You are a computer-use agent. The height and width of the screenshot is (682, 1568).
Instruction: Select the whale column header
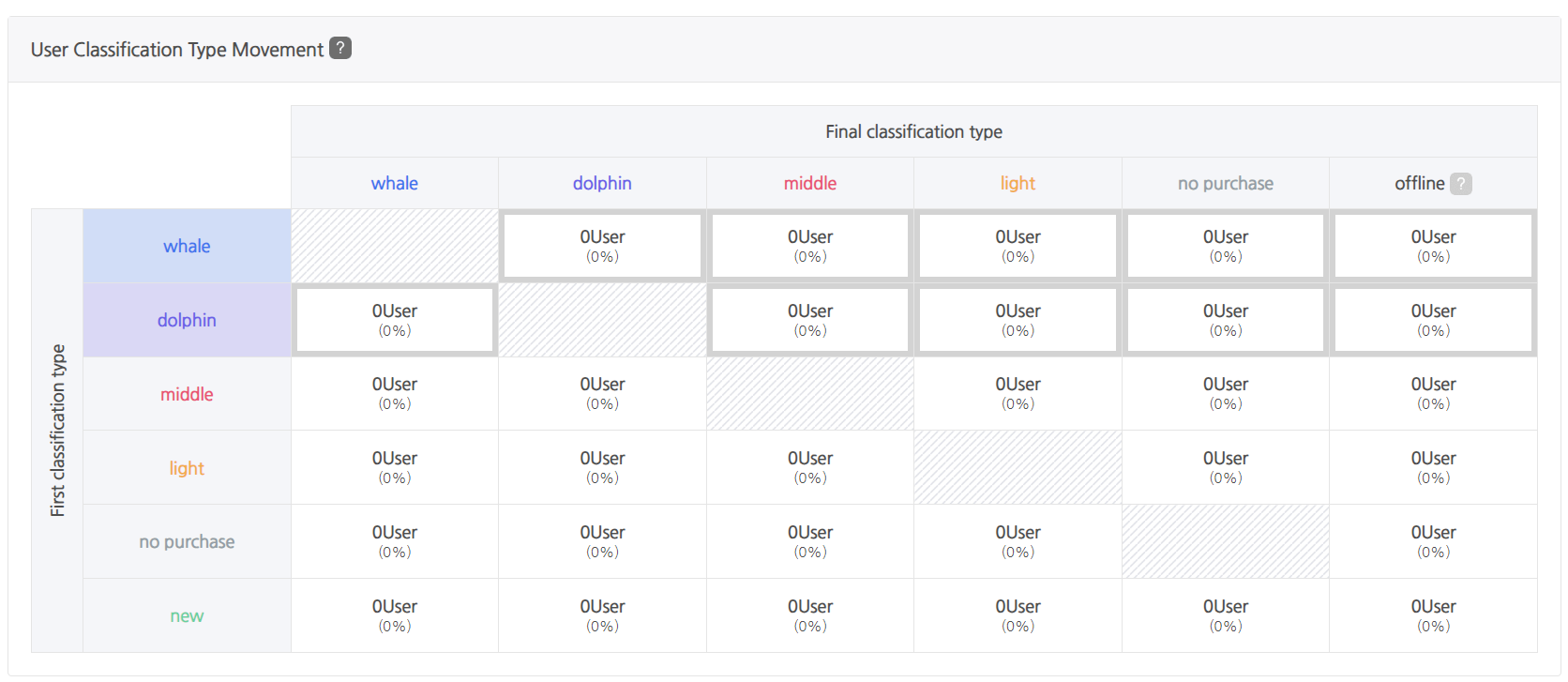coord(395,184)
